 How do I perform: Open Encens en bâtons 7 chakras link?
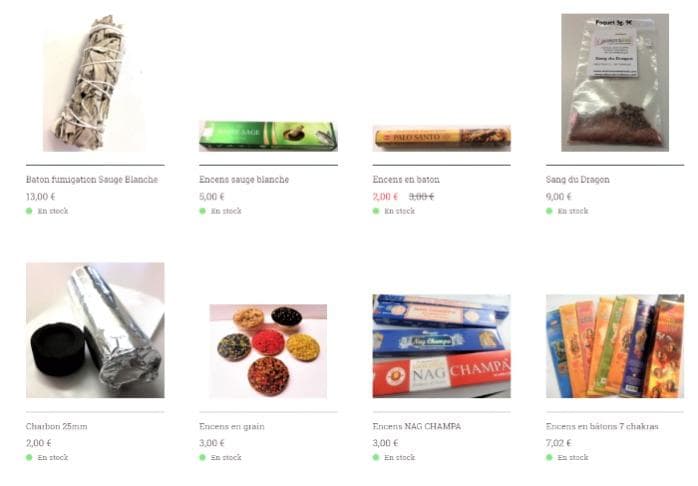(x=602, y=426)
